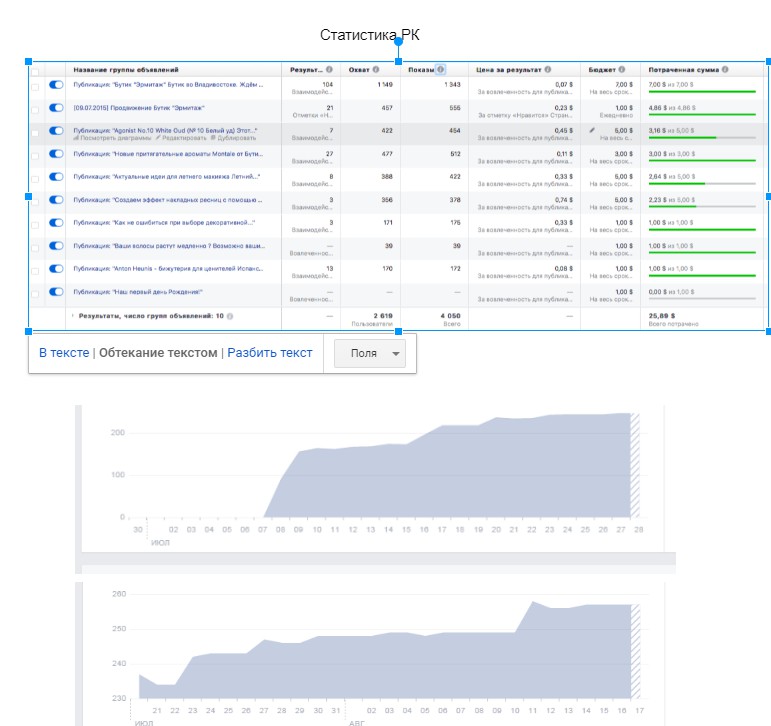The width and height of the screenshot is (771, 726).
Task: Switch off the Agonist No.10 White Oud ad set
Action: pos(56,131)
